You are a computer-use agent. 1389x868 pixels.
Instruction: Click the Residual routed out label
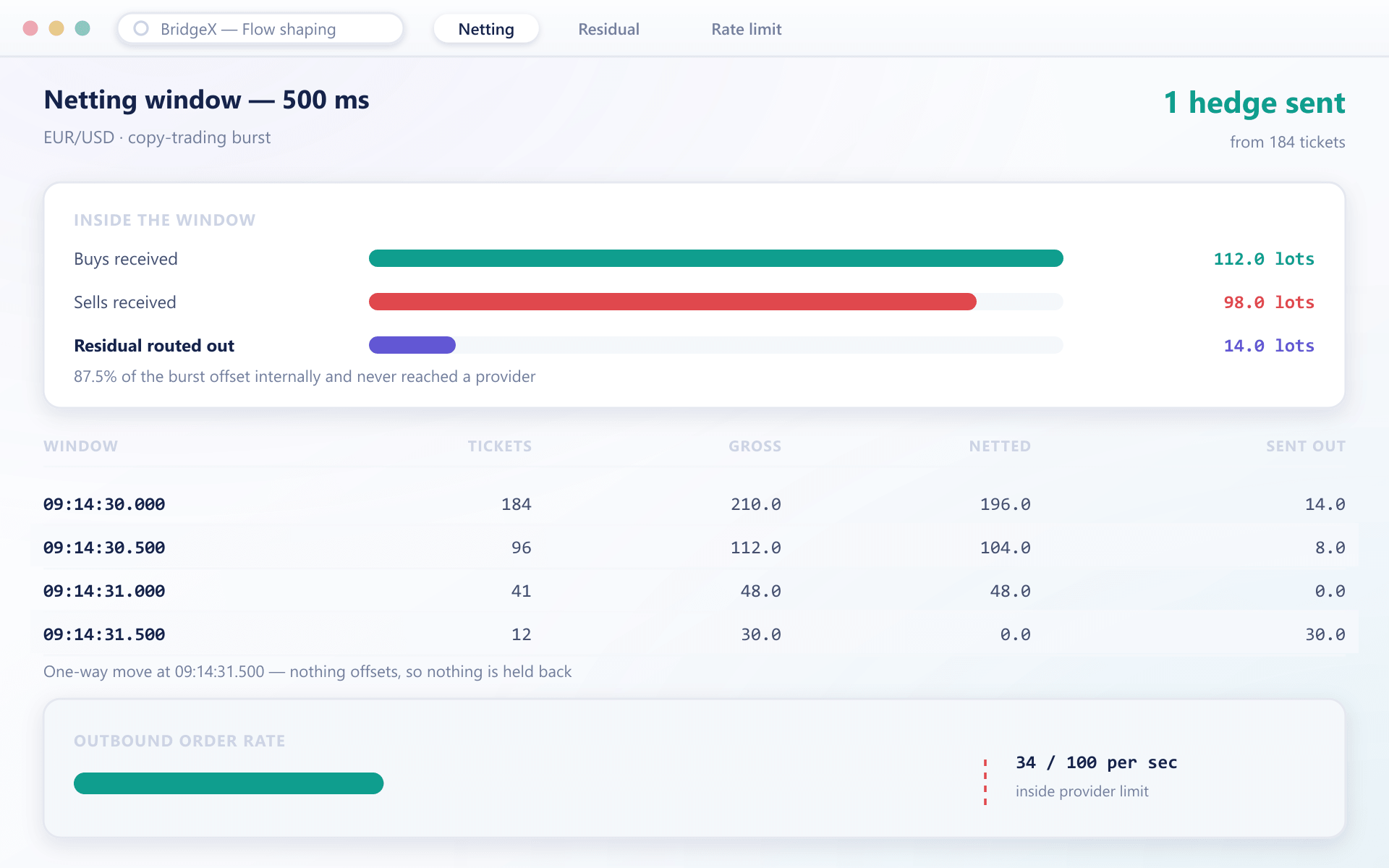(x=154, y=346)
